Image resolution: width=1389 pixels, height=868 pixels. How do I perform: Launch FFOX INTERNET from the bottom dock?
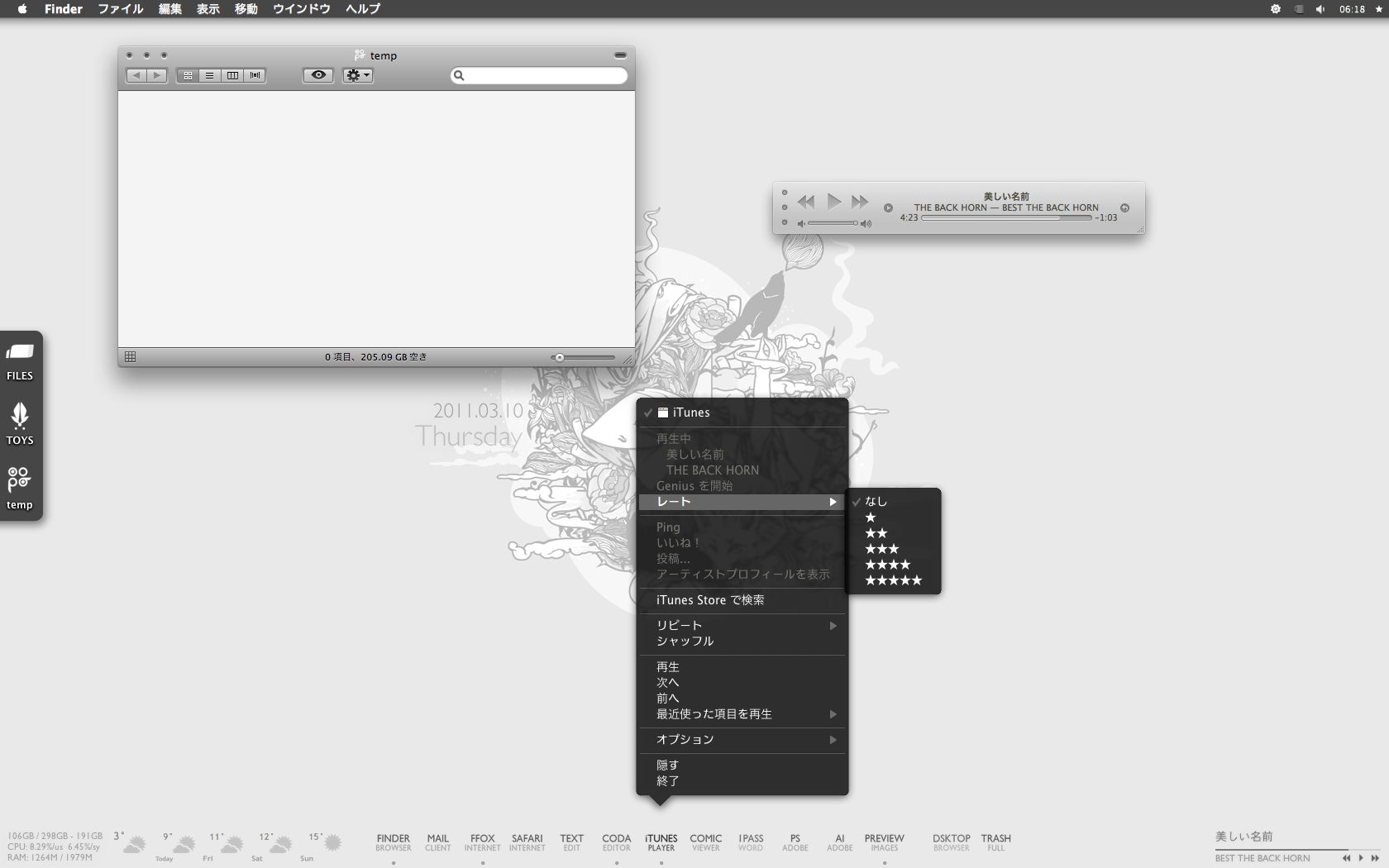coord(483,842)
